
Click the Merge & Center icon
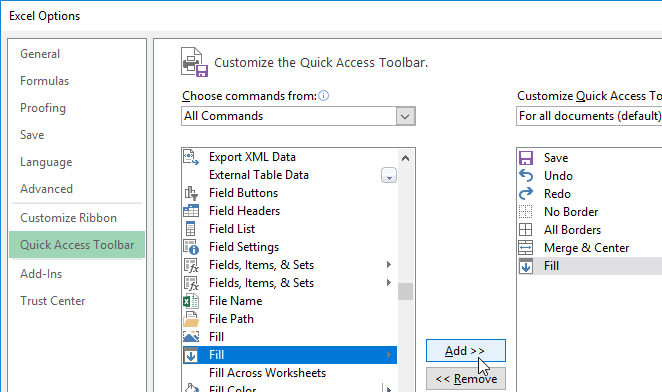[x=526, y=248]
